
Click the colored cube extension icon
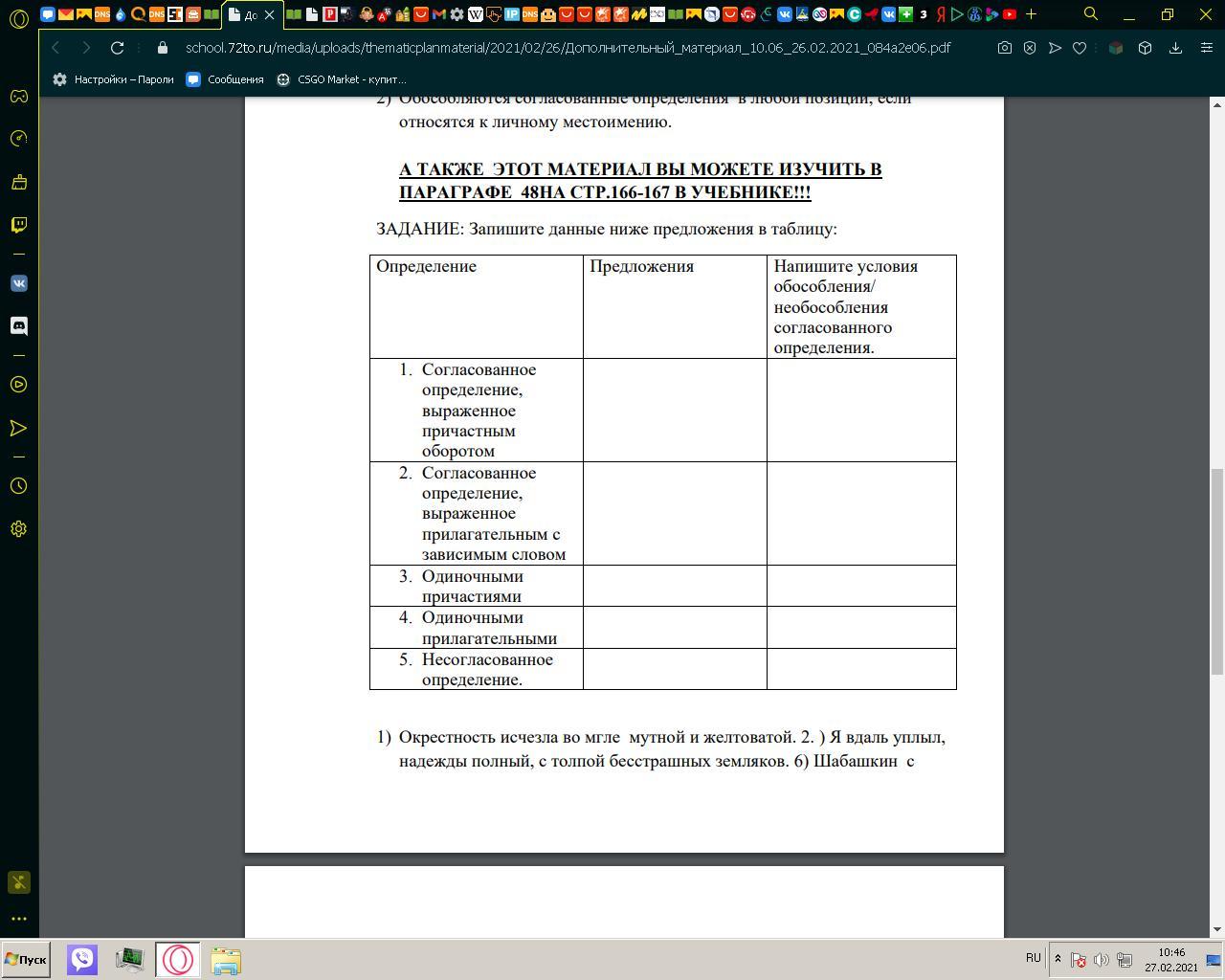pos(1115,48)
